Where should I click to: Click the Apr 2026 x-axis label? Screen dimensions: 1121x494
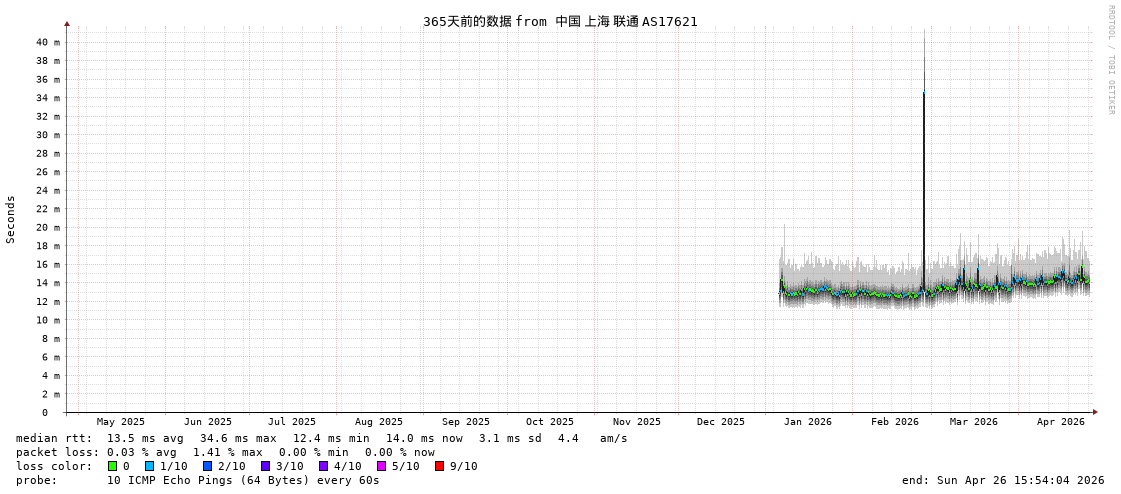coord(1060,422)
